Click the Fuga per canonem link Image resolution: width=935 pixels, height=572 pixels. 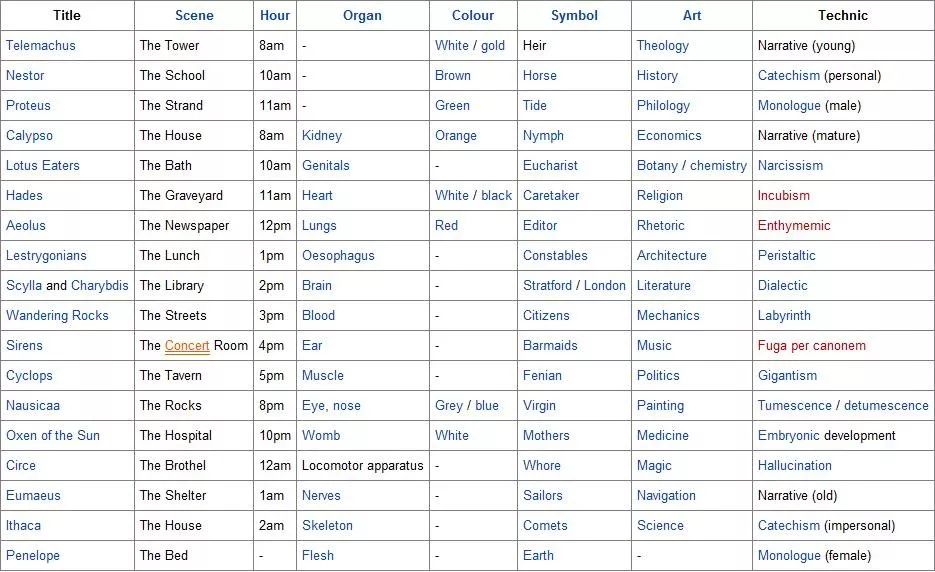tap(812, 345)
